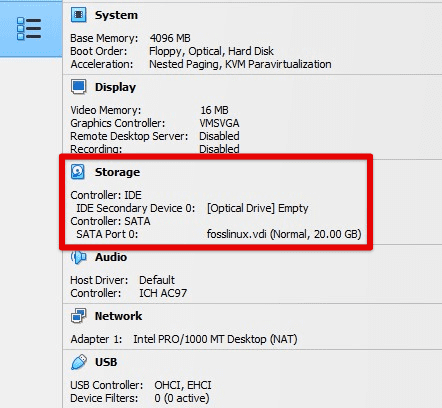Click the Controller: SATA line

point(110,221)
